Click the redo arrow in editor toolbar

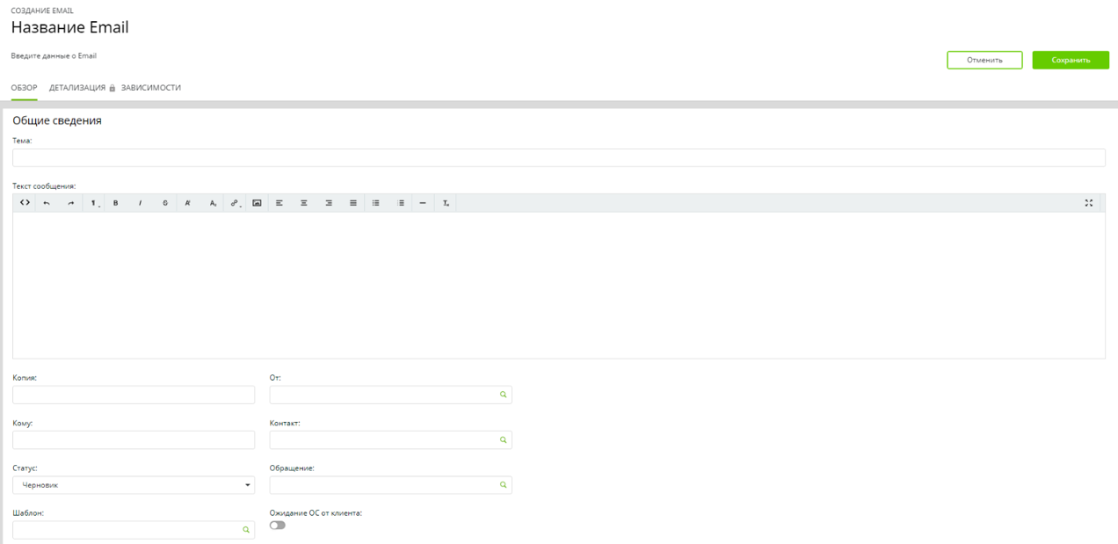coord(71,203)
